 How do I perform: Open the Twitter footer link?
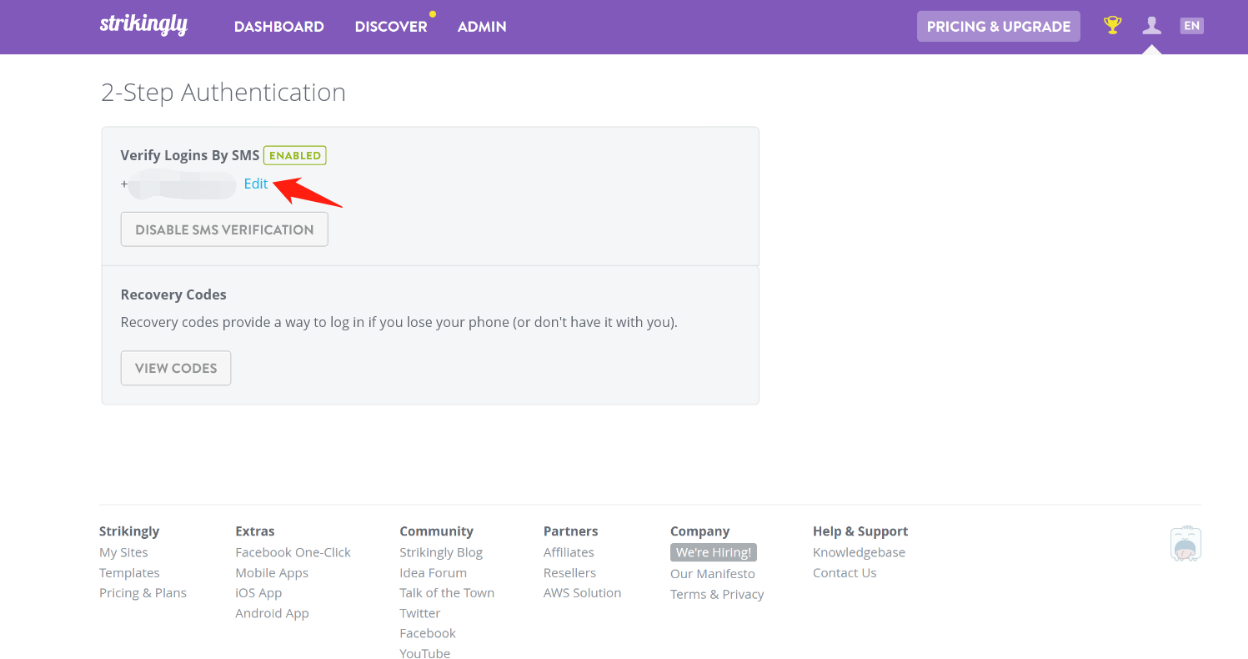pos(420,613)
